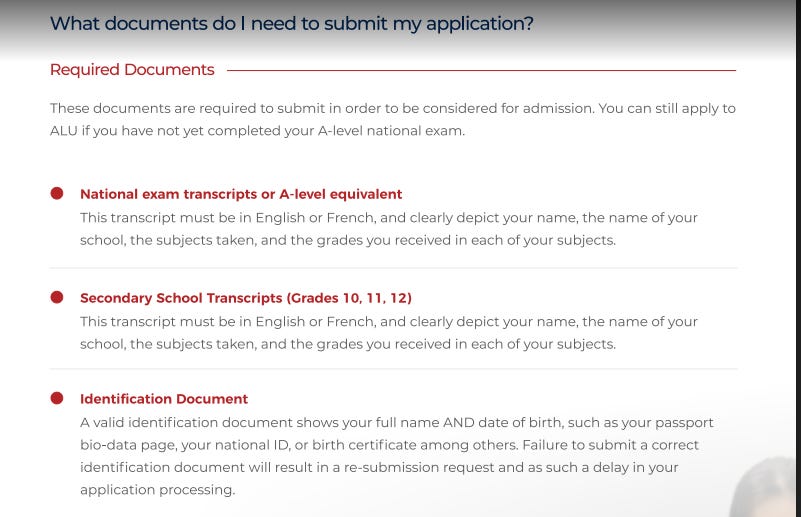Image resolution: width=801 pixels, height=517 pixels.
Task: Click the red bullet beside Identification Document
Action: pos(57,398)
